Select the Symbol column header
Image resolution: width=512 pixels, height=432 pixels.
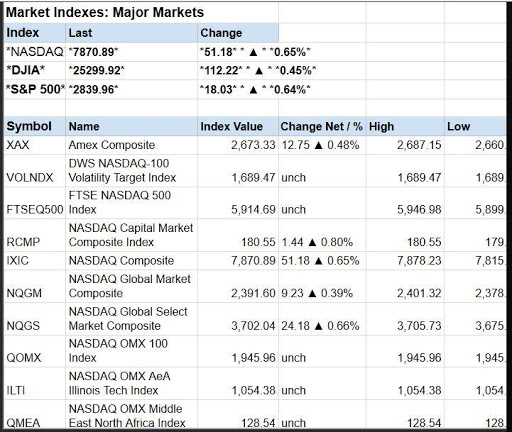click(35, 126)
